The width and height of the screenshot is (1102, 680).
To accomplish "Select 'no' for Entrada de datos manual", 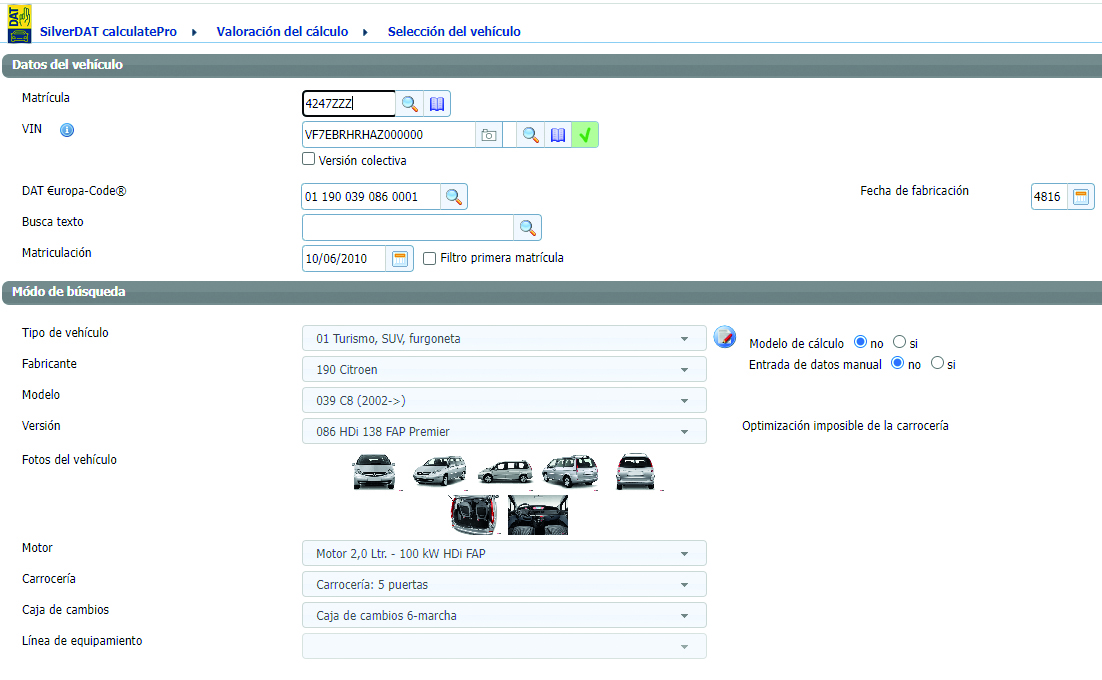I will coord(897,363).
